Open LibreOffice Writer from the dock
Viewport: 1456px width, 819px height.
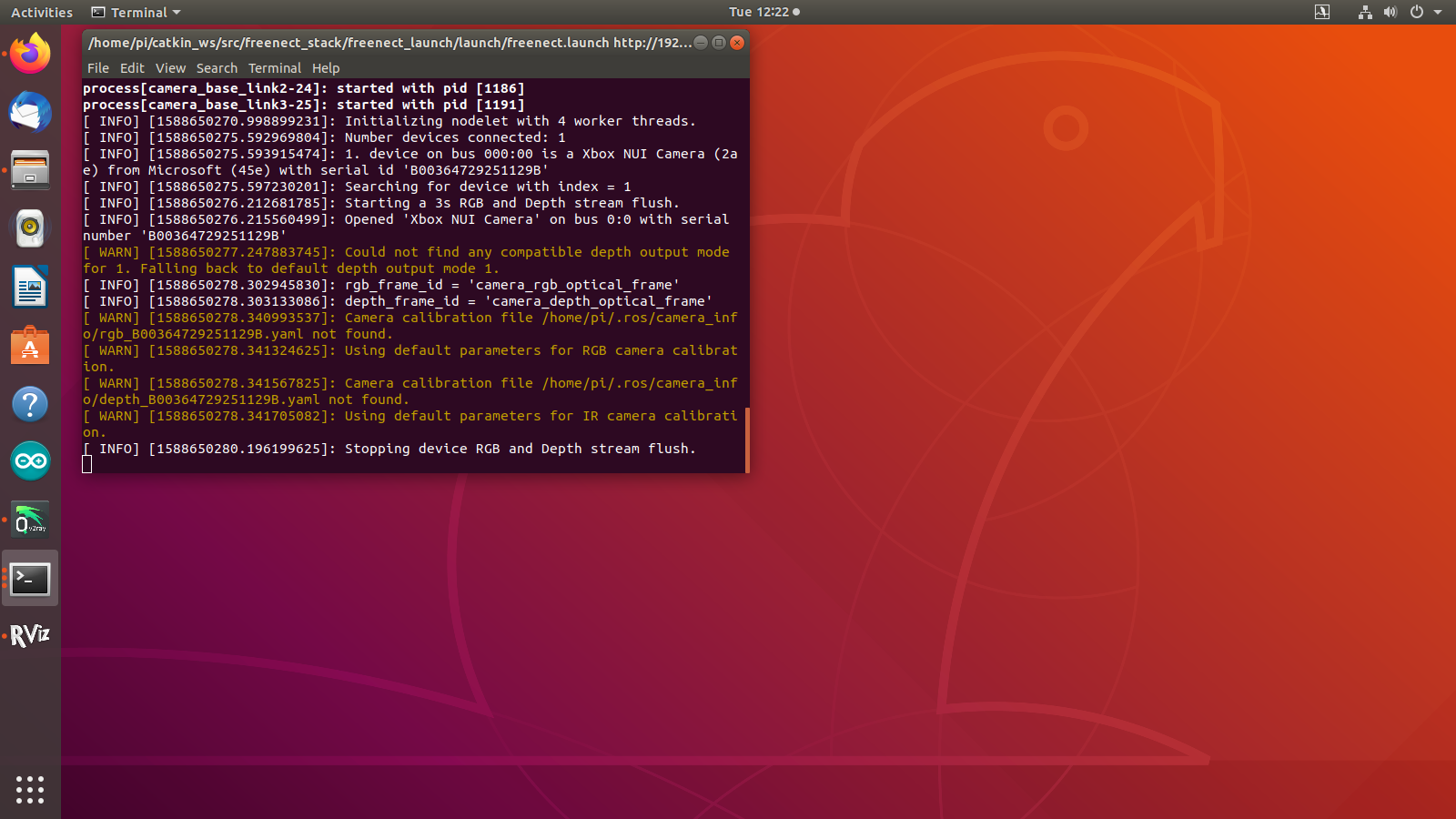pyautogui.click(x=30, y=287)
